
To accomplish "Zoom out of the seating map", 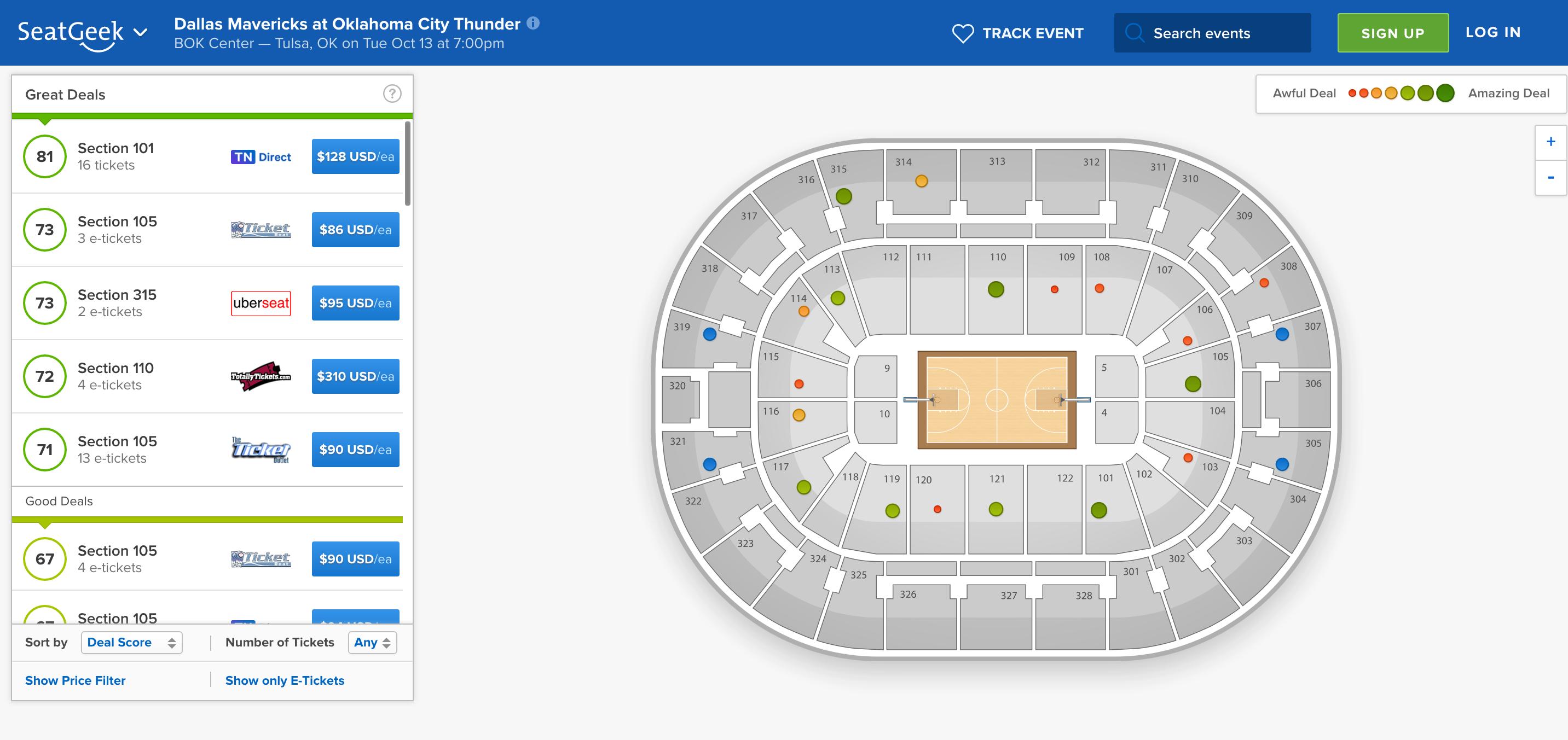I will (x=1550, y=178).
